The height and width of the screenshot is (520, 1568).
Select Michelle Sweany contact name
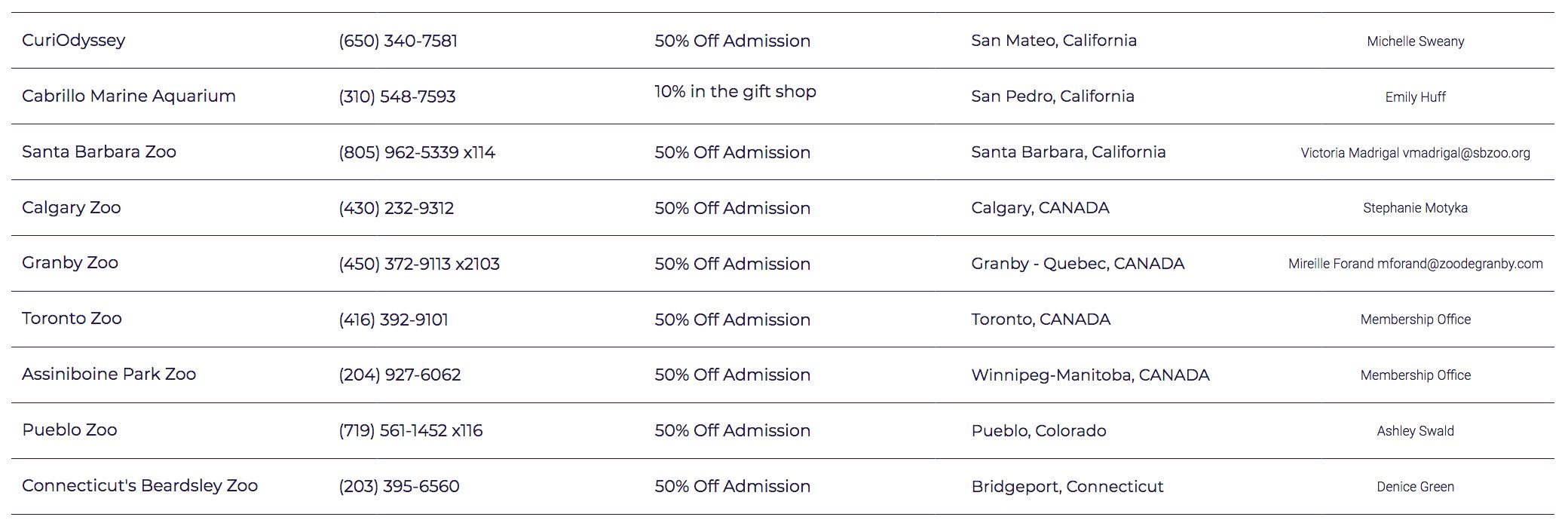pos(1415,41)
